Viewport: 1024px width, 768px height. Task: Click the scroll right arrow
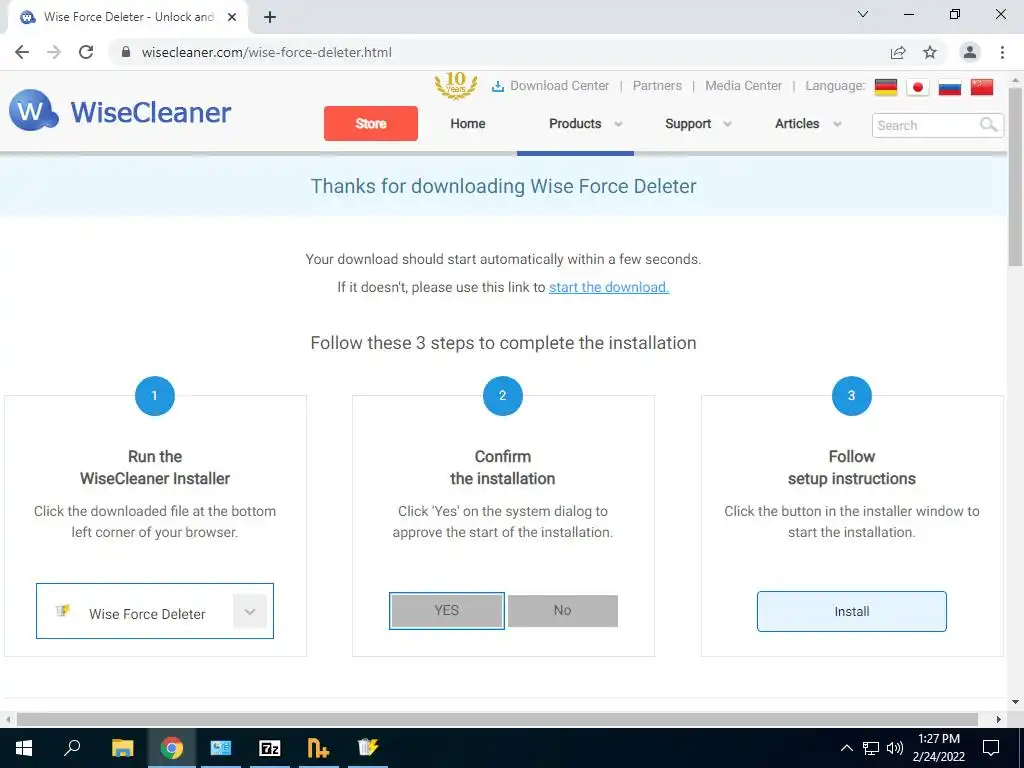[x=999, y=719]
